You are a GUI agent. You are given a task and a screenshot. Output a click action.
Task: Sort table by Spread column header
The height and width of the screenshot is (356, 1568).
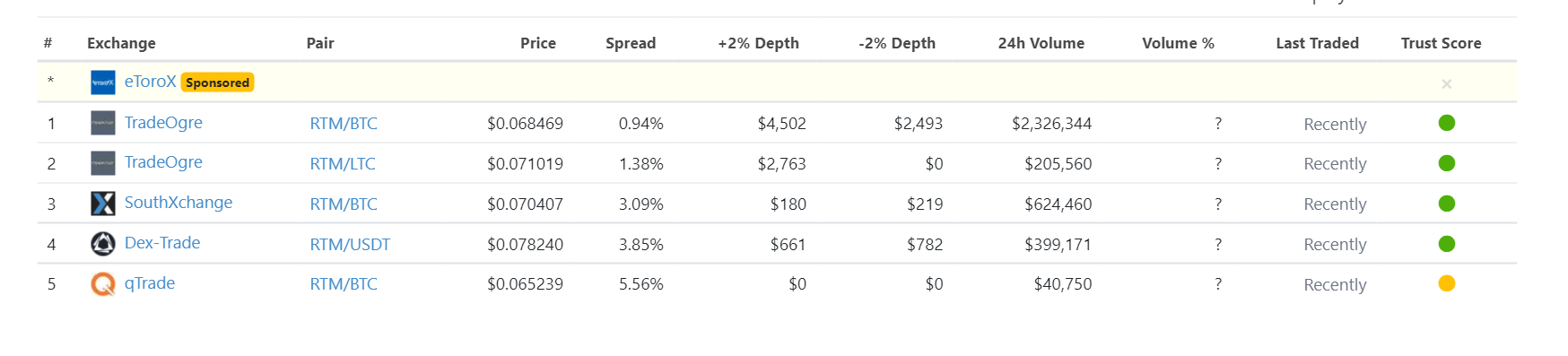[x=631, y=43]
